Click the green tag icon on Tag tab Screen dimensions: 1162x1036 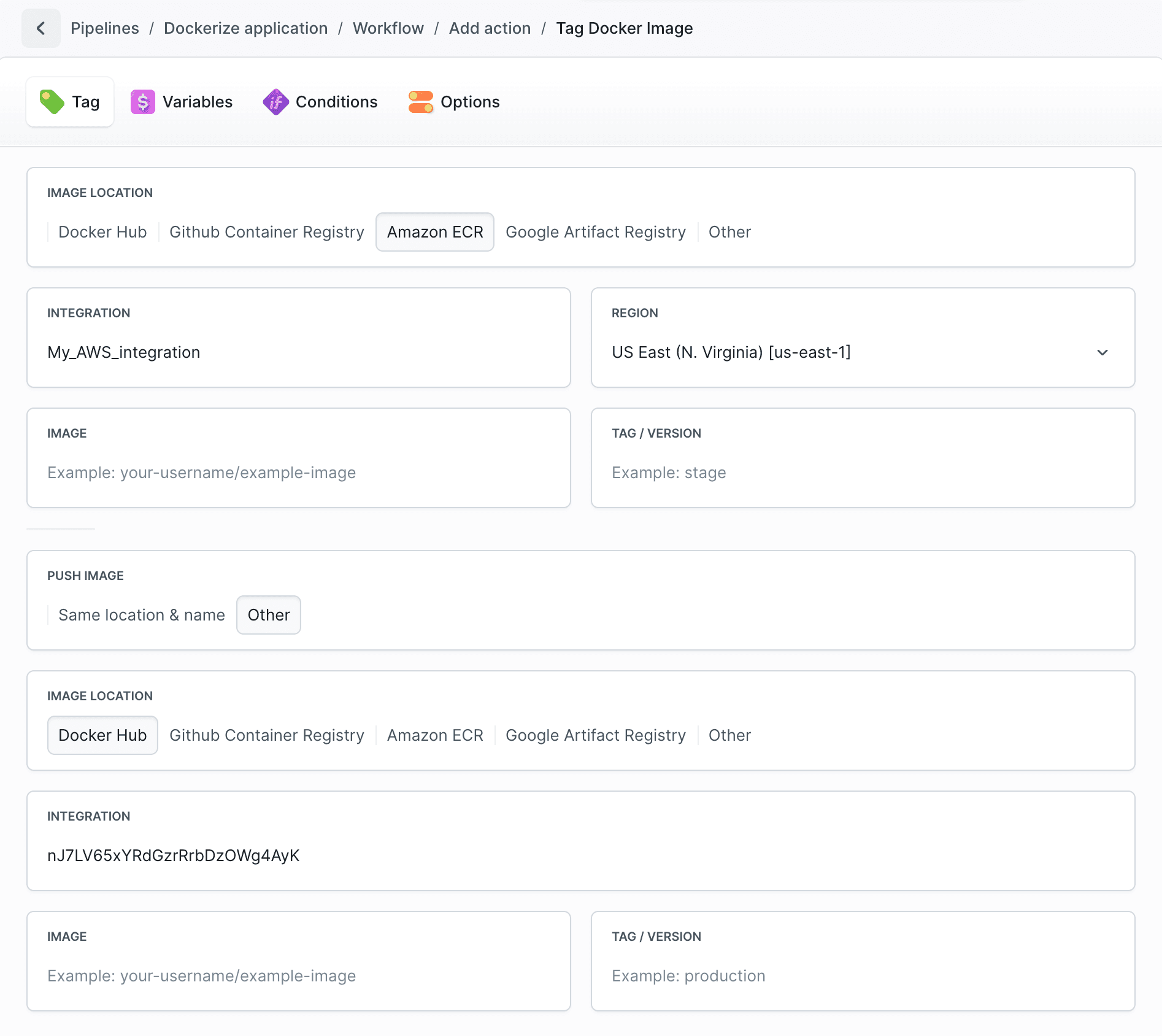[x=53, y=101]
